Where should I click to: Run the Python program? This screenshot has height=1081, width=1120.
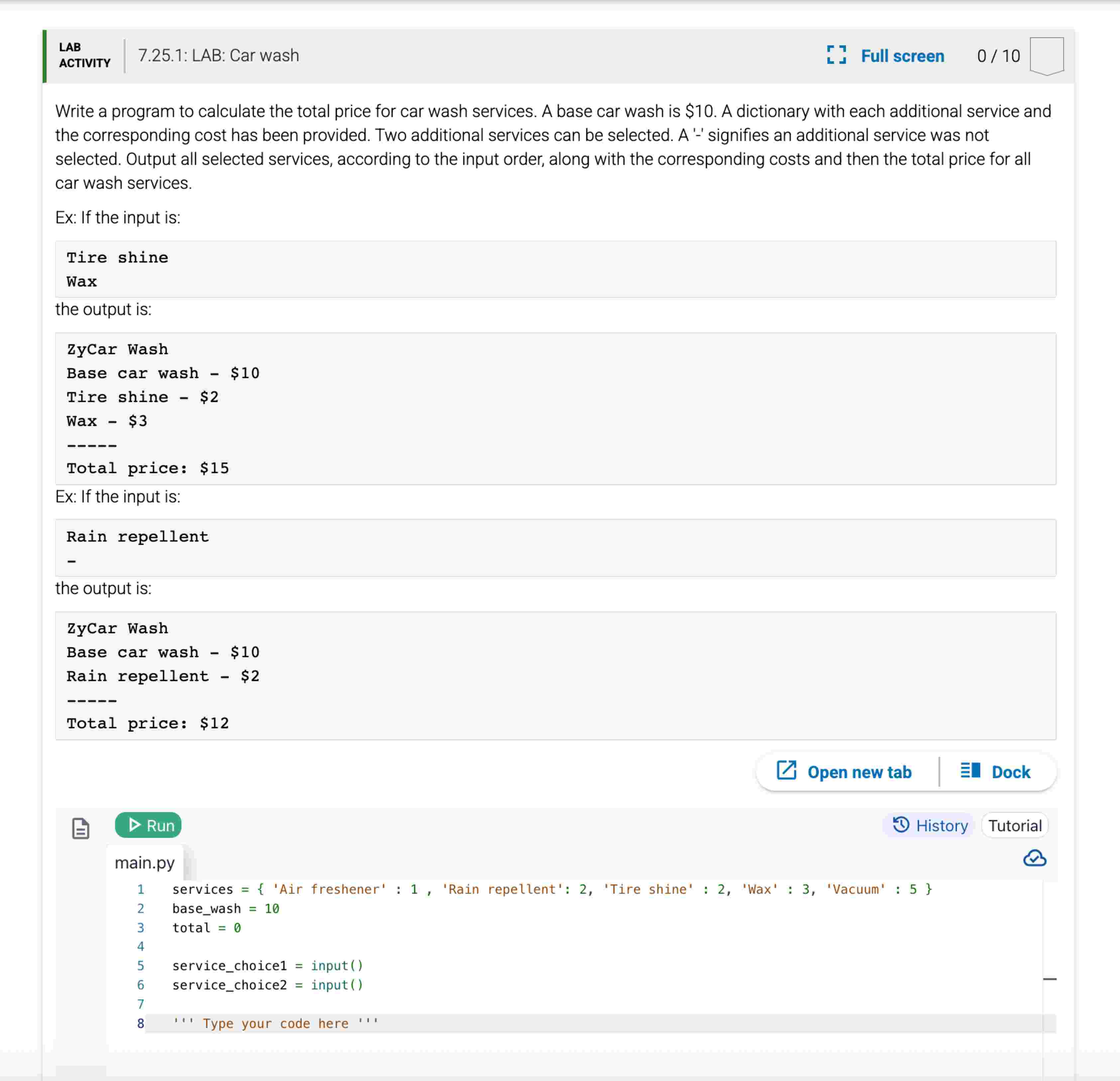148,825
